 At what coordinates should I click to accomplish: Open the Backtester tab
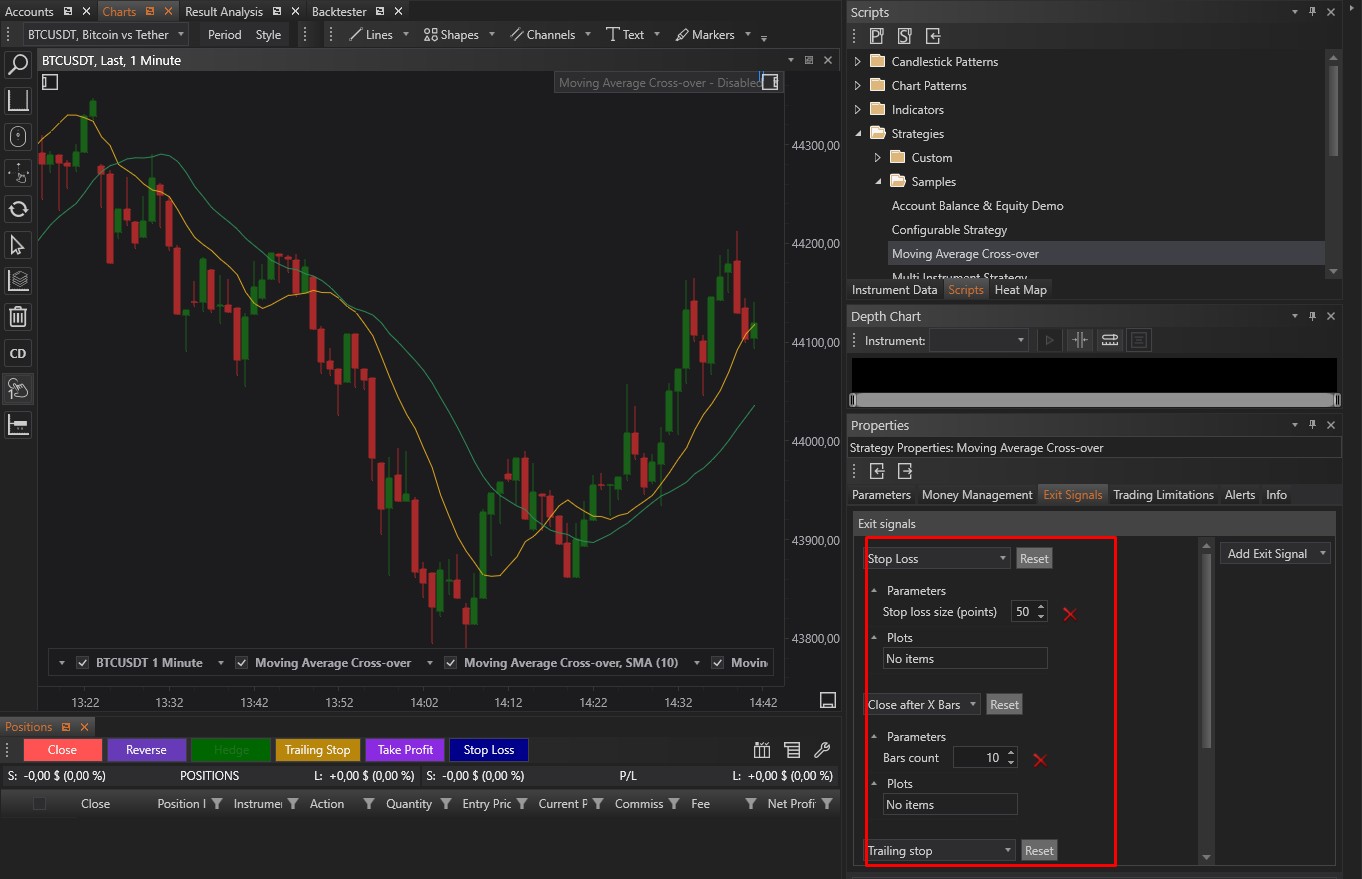[339, 12]
